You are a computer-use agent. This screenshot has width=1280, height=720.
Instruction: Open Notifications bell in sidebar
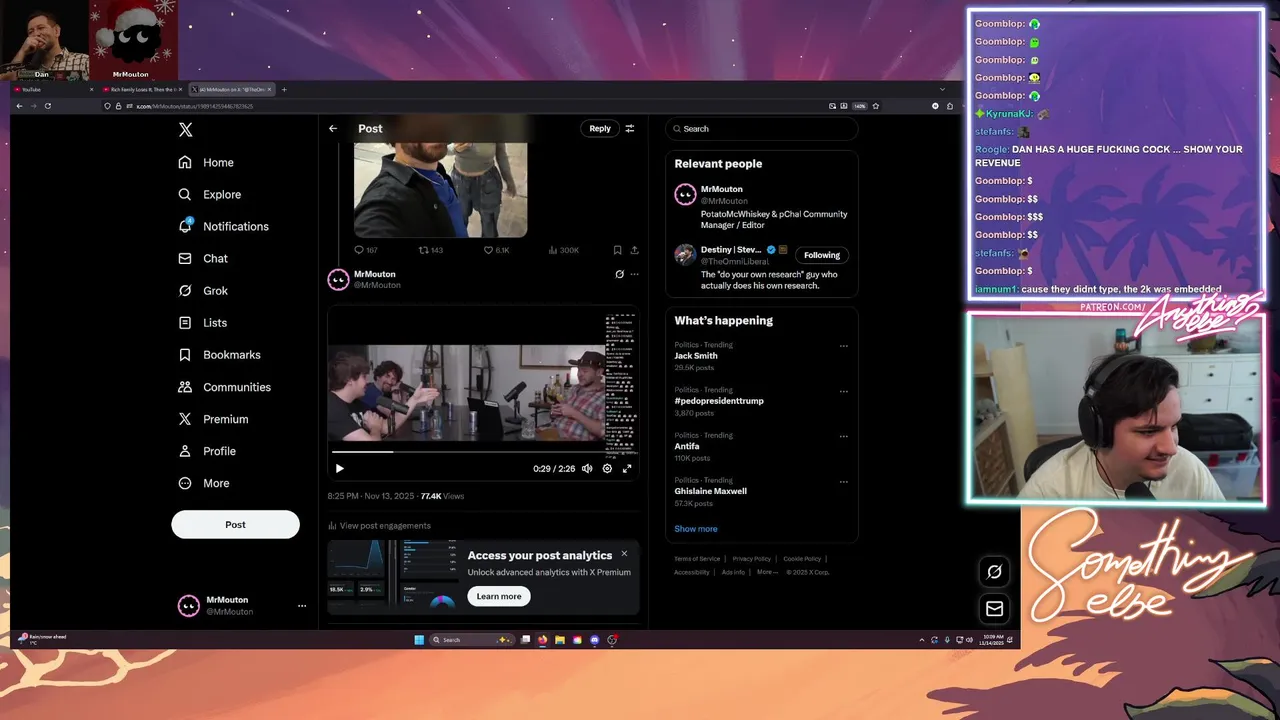223,226
